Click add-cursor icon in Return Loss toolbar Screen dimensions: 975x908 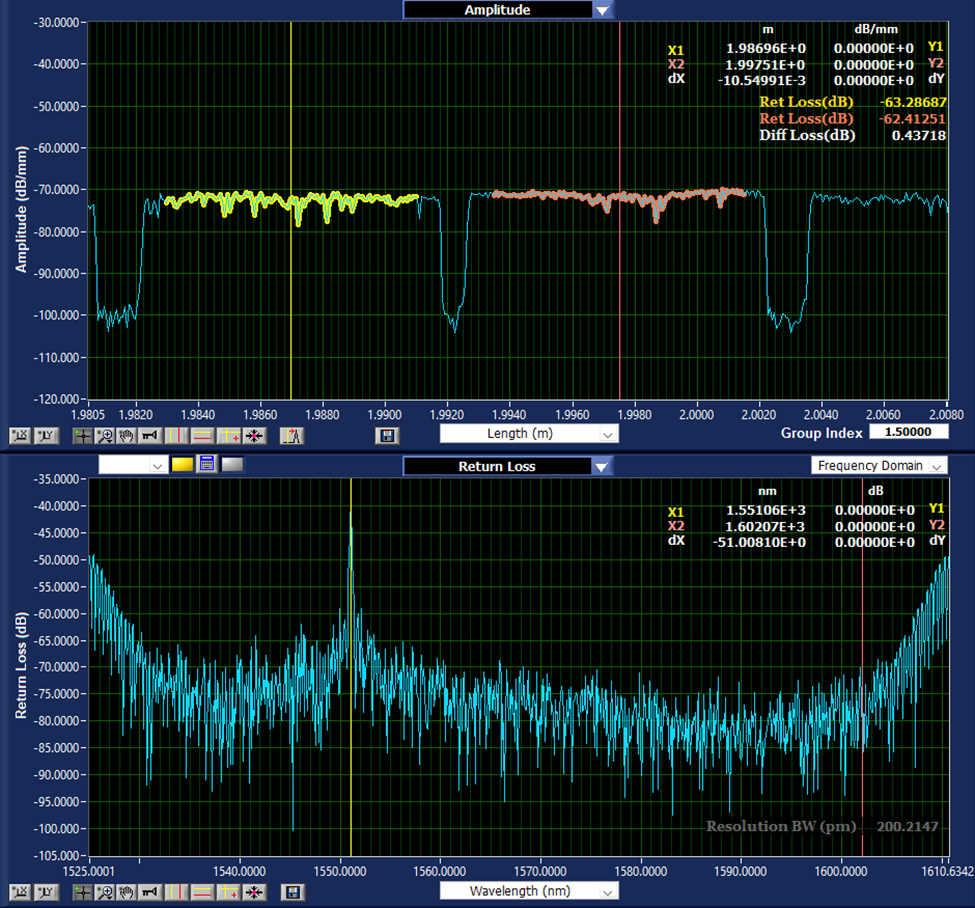click(229, 892)
